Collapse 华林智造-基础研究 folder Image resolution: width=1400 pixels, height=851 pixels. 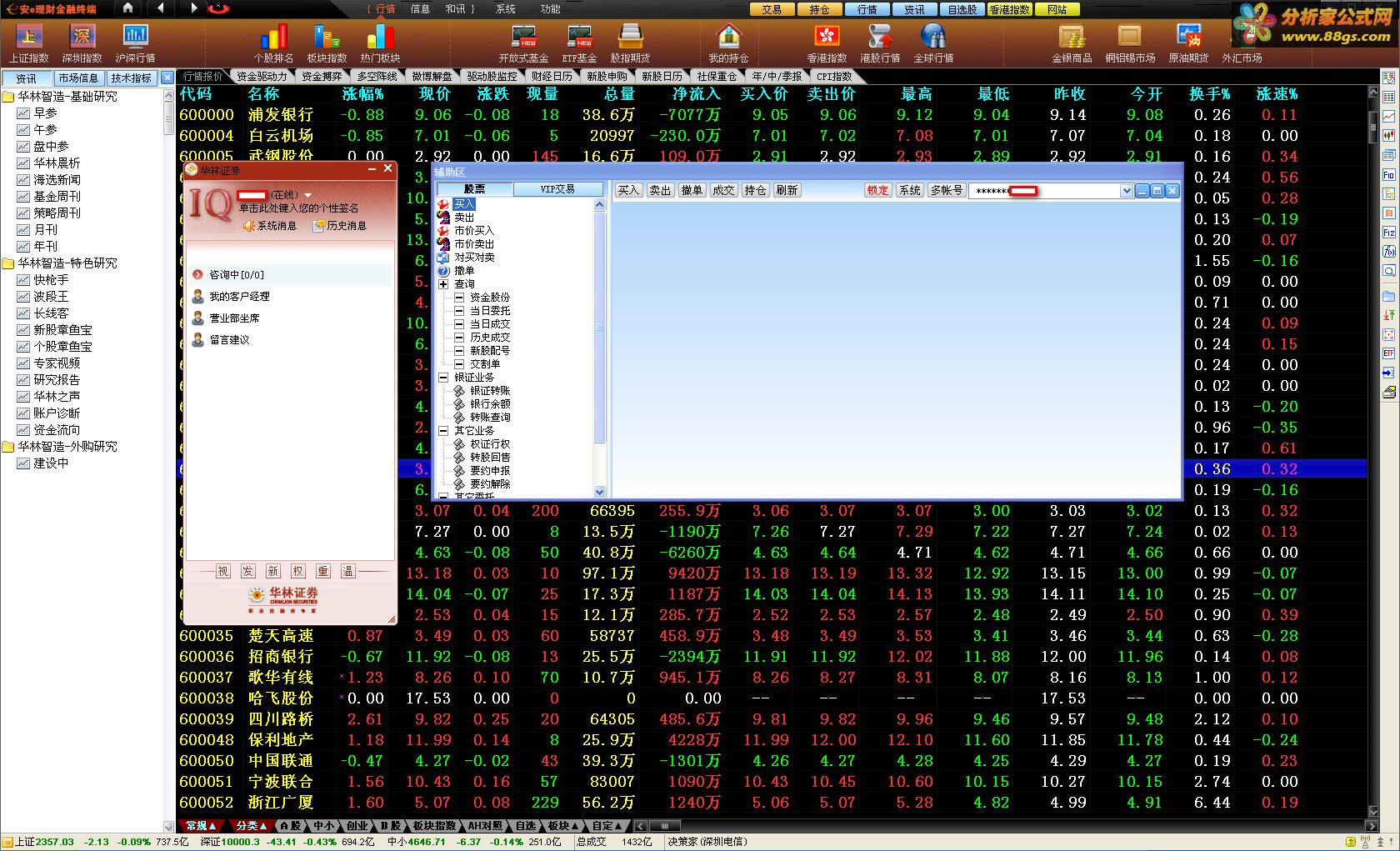8,97
